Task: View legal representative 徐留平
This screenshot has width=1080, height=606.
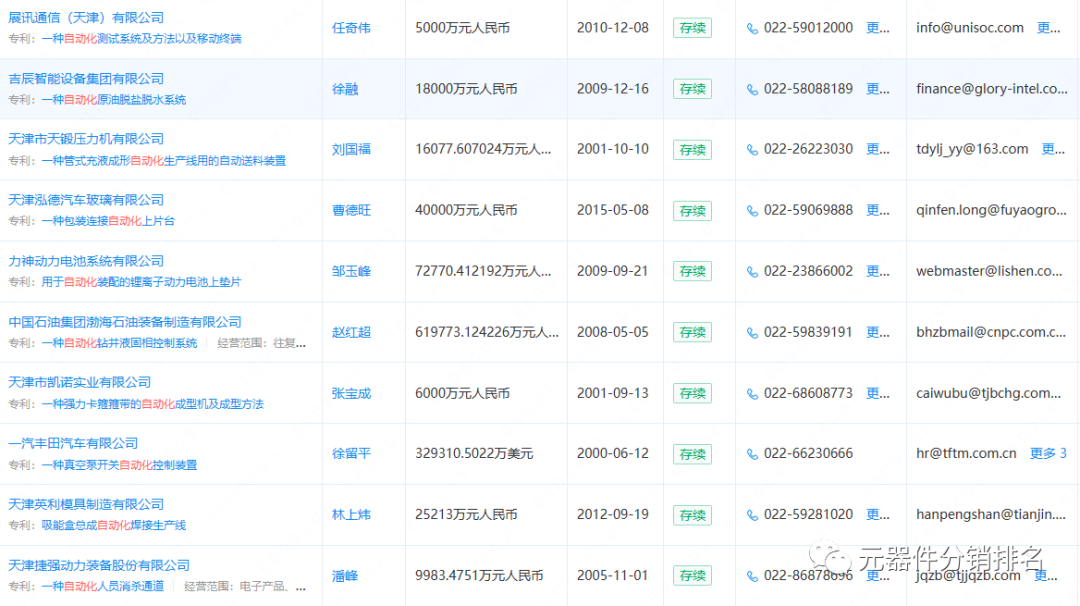Action: click(x=351, y=454)
